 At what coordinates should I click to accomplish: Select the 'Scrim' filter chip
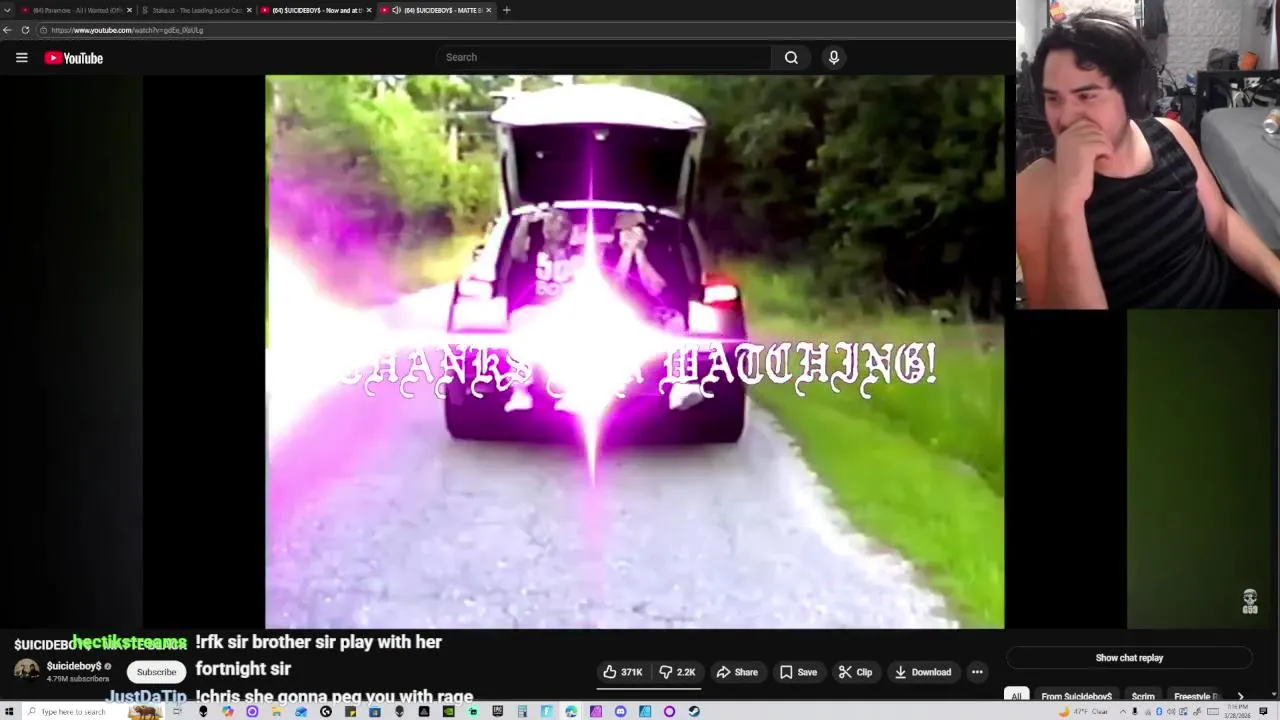click(x=1143, y=696)
